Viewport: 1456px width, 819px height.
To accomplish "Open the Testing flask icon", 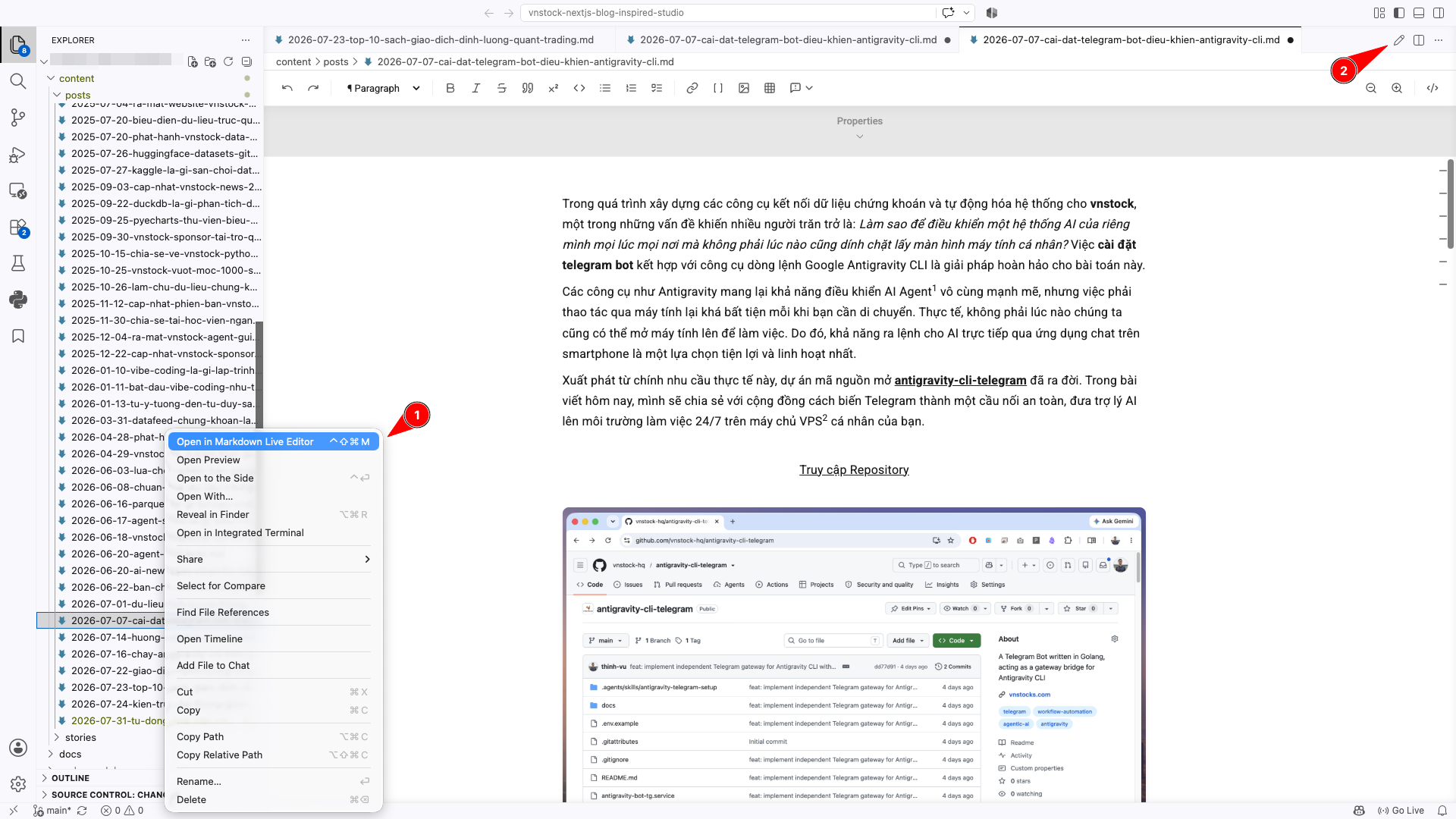I will 18,263.
